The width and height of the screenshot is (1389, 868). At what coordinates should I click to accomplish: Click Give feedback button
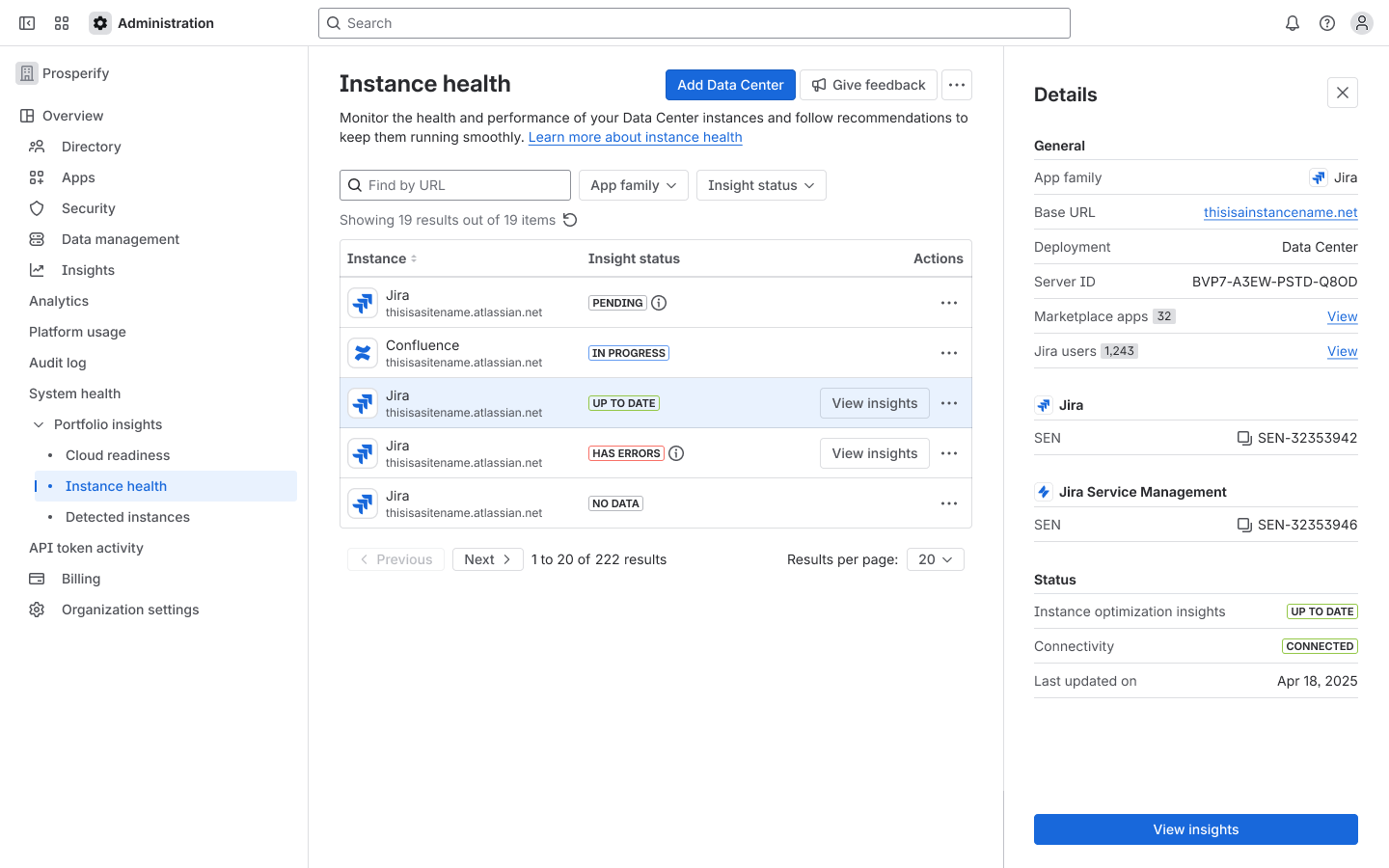click(x=868, y=85)
